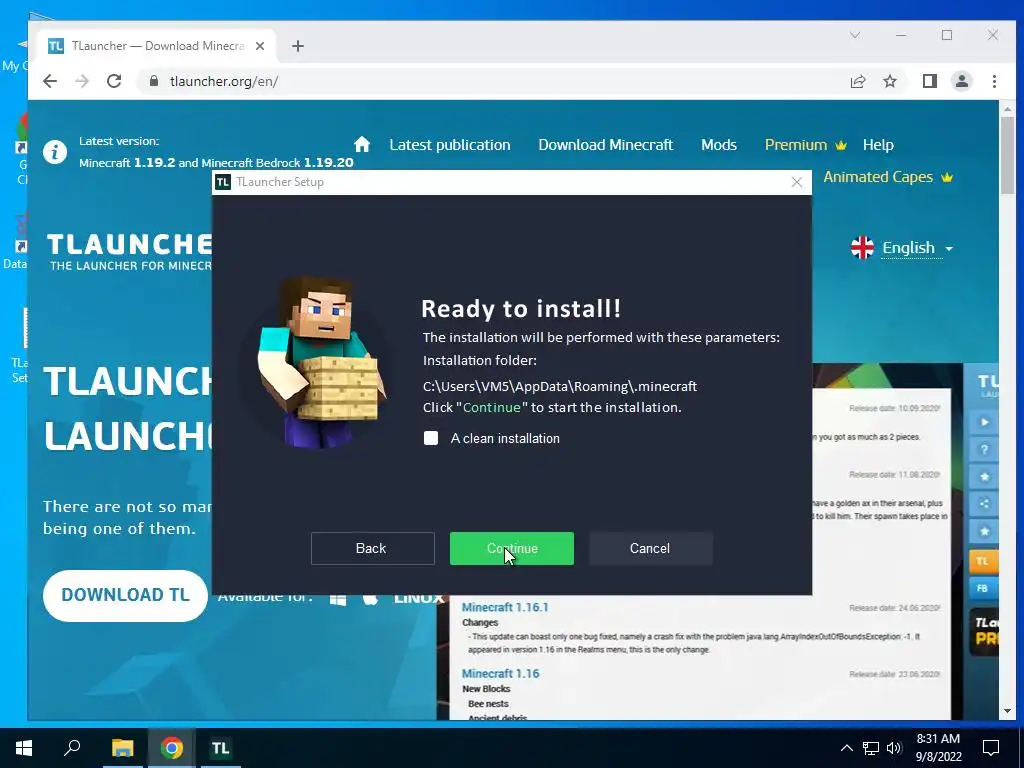This screenshot has width=1024, height=768.
Task: Click the UK flag icon
Action: [x=862, y=248]
